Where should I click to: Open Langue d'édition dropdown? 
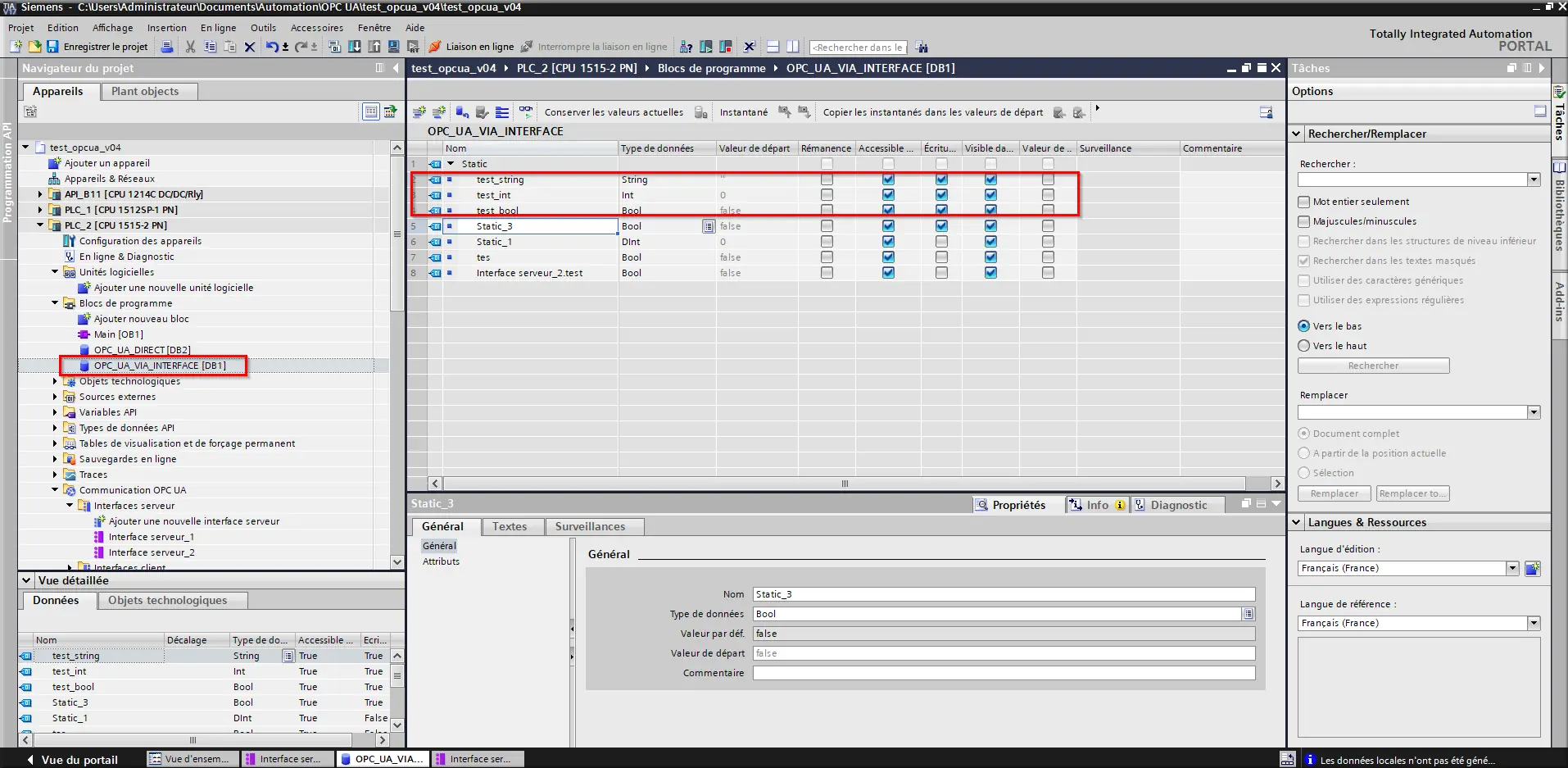pos(1512,568)
